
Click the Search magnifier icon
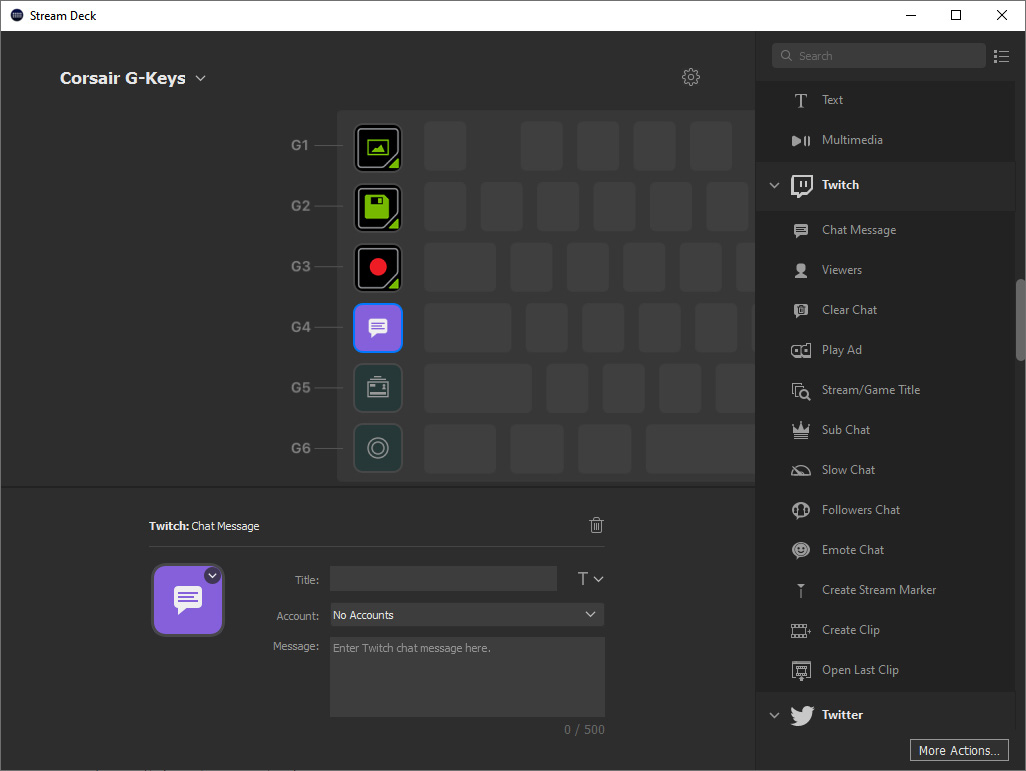tap(787, 56)
